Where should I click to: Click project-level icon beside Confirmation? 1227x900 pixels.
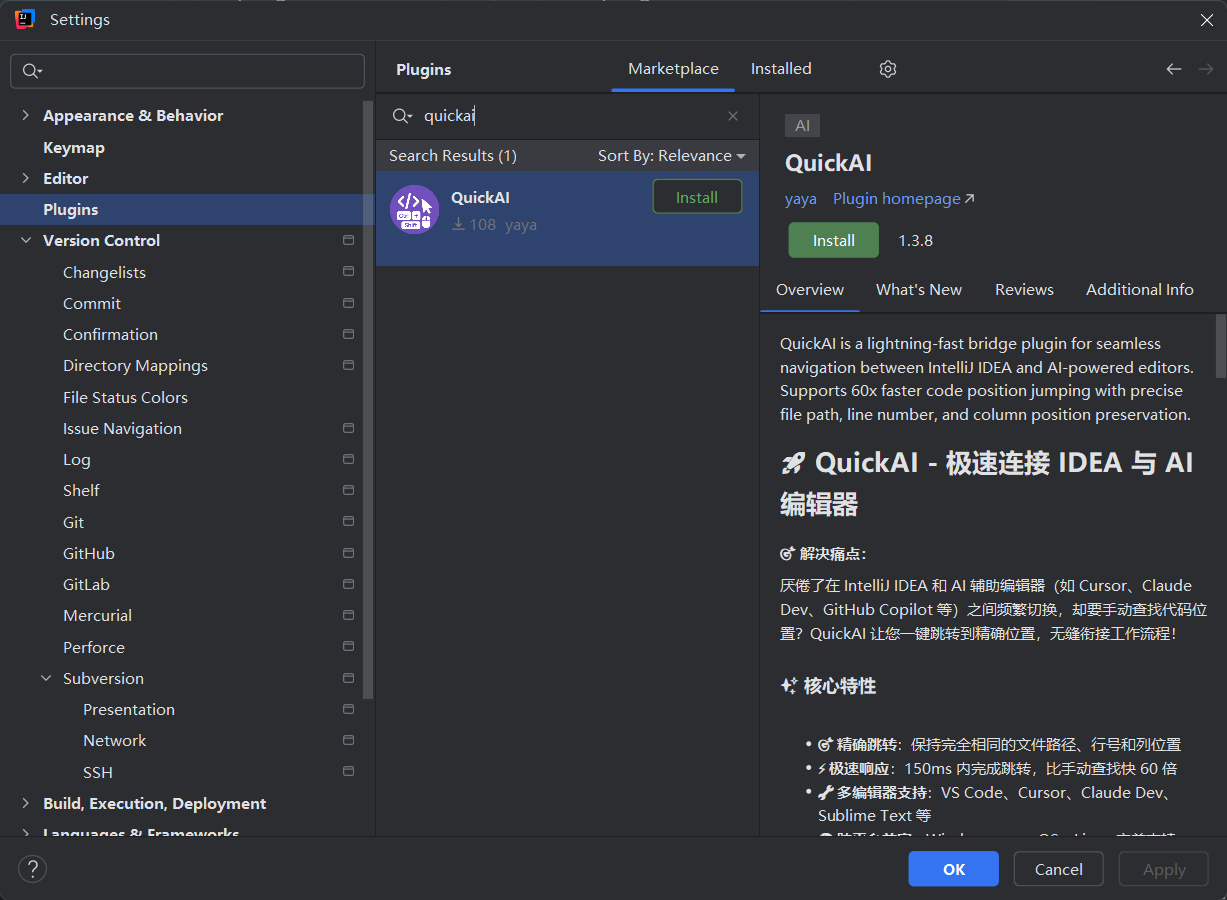tap(348, 334)
